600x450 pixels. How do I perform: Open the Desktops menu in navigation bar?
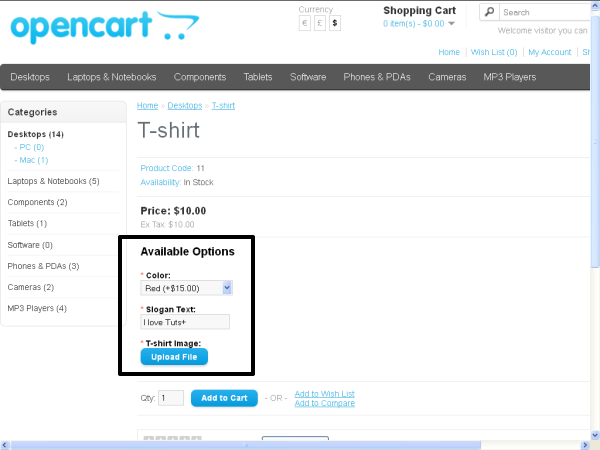[x=30, y=77]
